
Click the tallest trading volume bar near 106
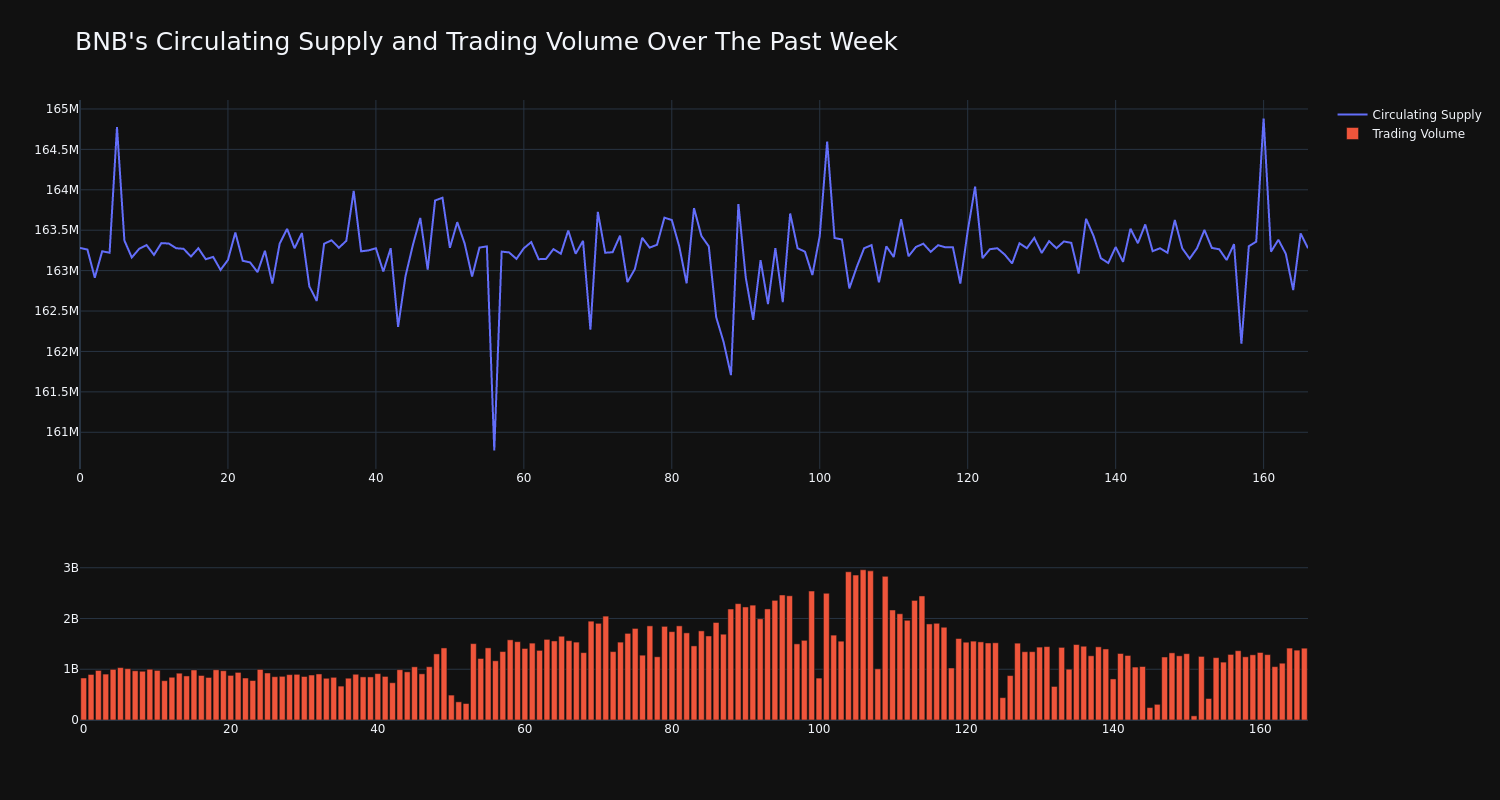[863, 645]
